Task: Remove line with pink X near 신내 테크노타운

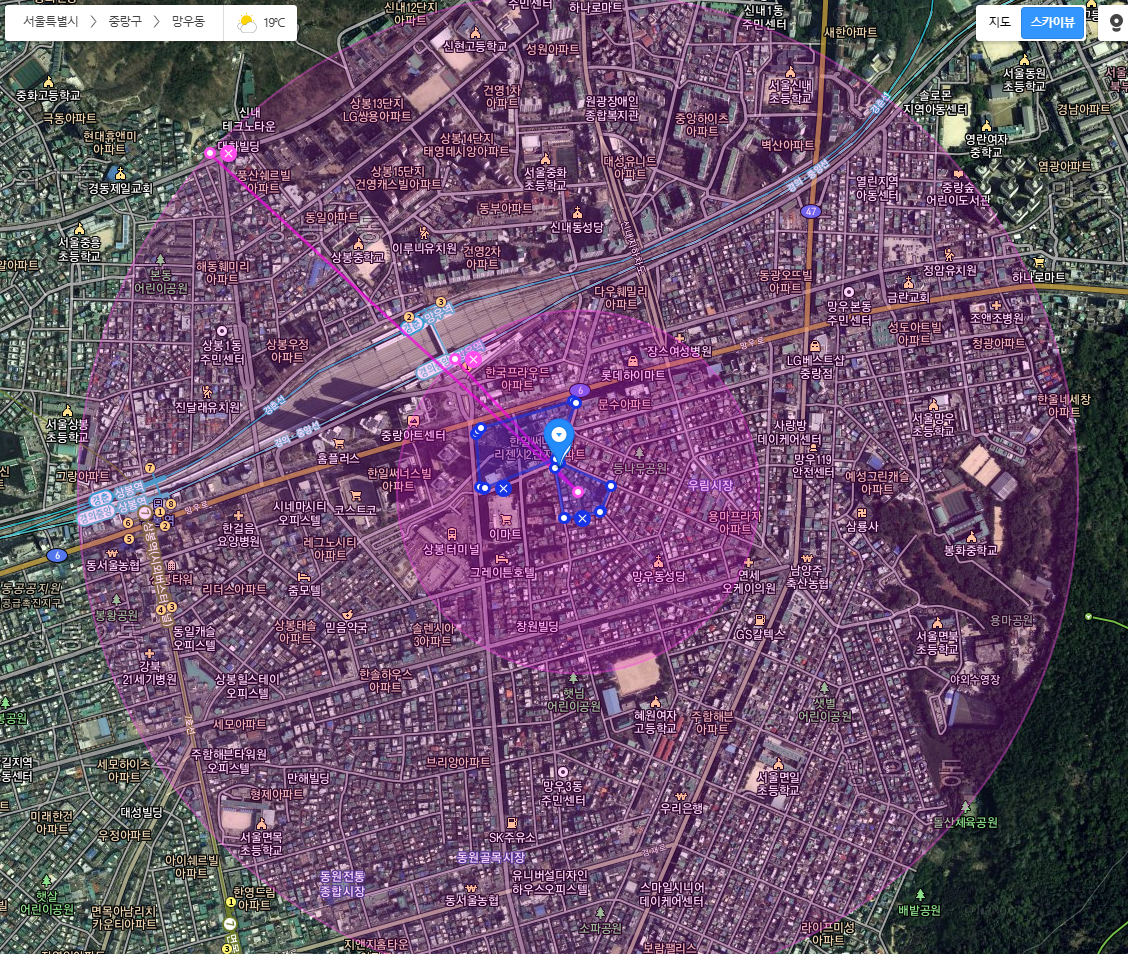Action: [x=229, y=153]
